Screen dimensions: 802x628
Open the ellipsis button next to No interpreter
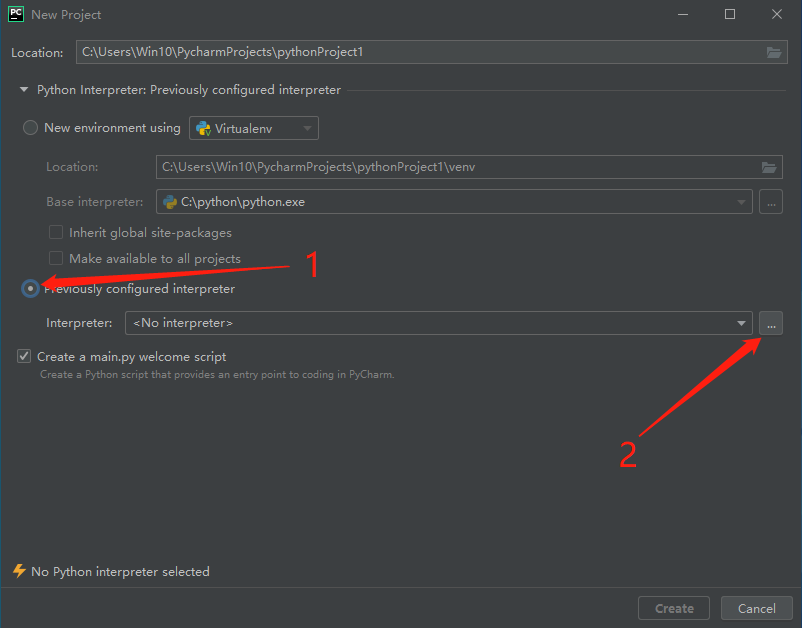click(771, 323)
